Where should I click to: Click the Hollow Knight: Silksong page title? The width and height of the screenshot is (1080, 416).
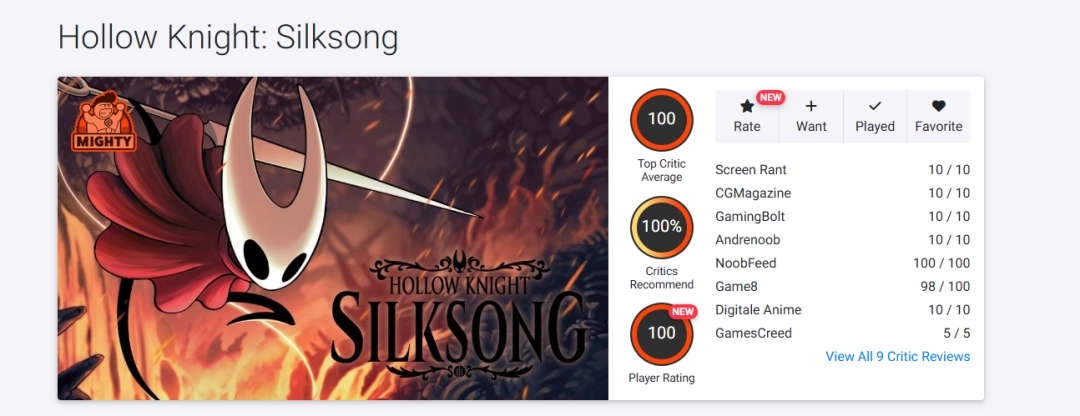[x=228, y=37]
